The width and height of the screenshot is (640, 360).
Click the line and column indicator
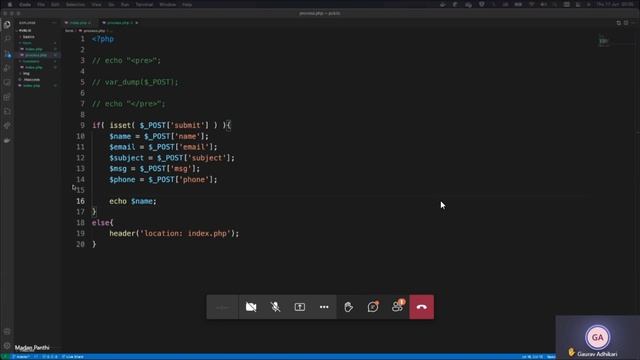532,357
